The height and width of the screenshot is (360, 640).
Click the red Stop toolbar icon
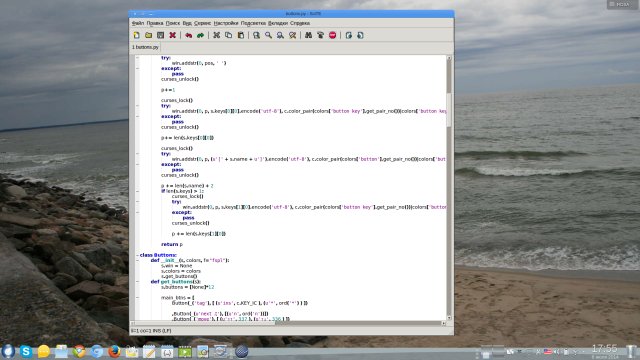click(x=333, y=36)
